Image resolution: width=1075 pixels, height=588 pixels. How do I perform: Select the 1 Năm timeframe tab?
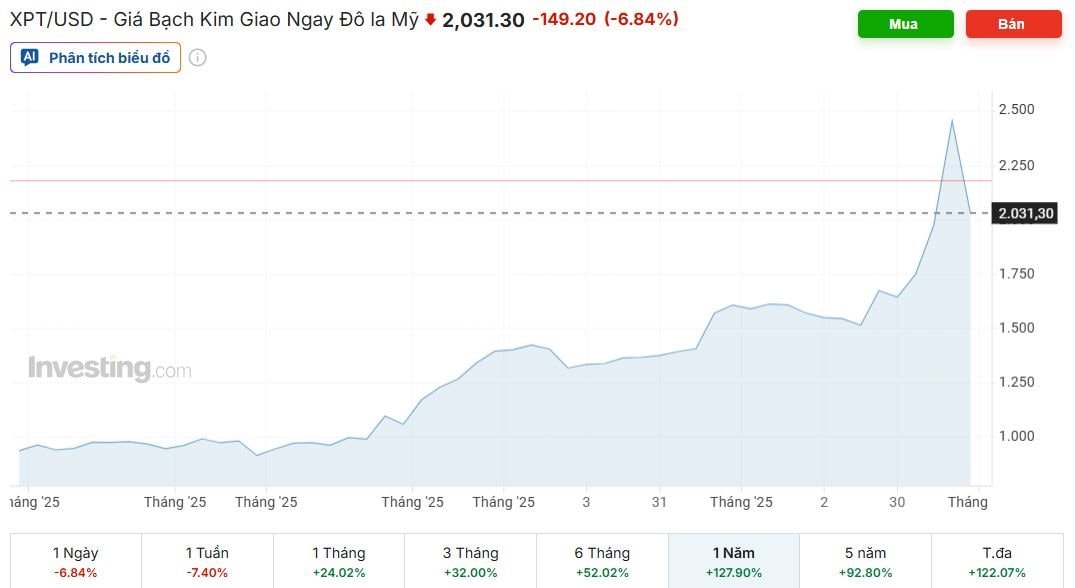(x=734, y=561)
